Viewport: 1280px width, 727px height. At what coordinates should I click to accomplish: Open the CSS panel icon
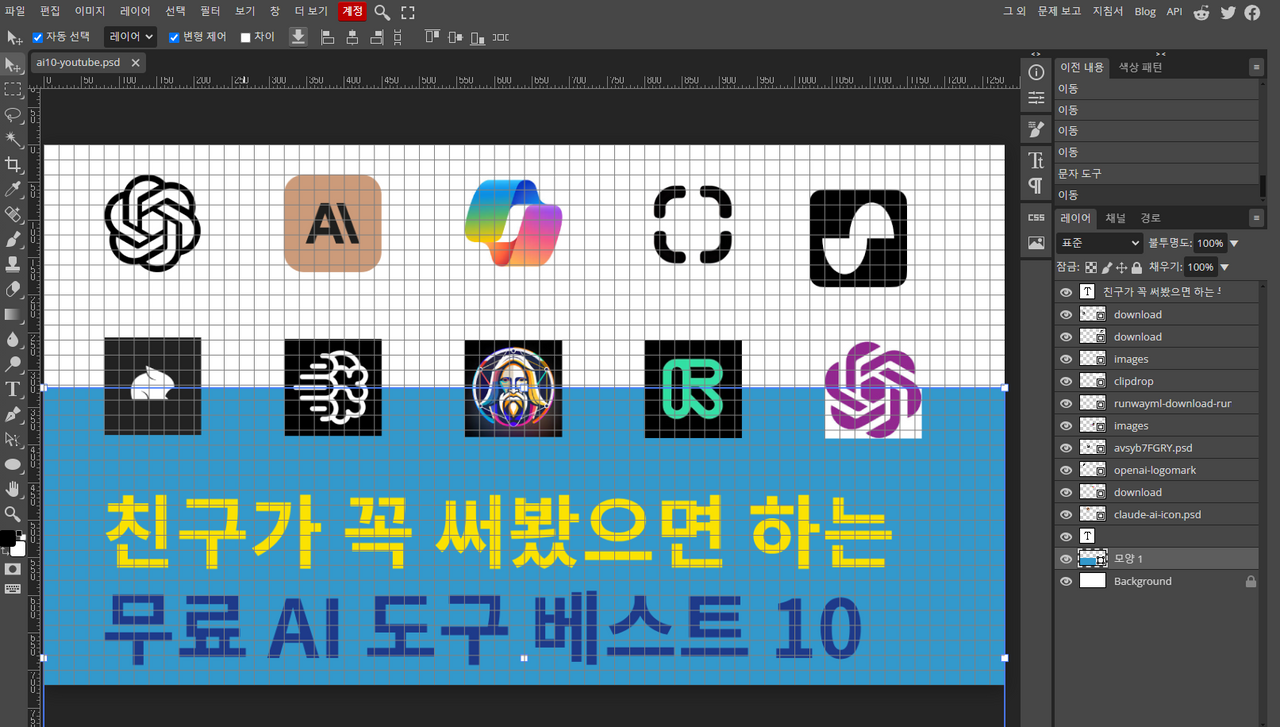pos(1036,217)
